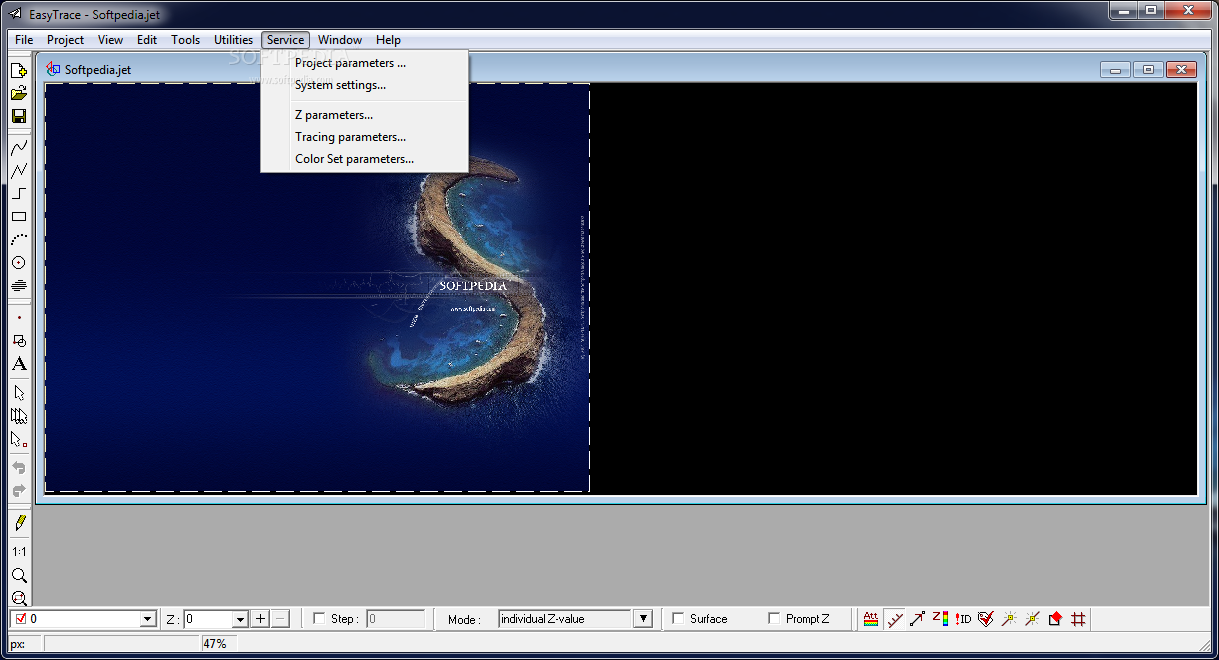Create a new project with the New icon

tap(18, 71)
